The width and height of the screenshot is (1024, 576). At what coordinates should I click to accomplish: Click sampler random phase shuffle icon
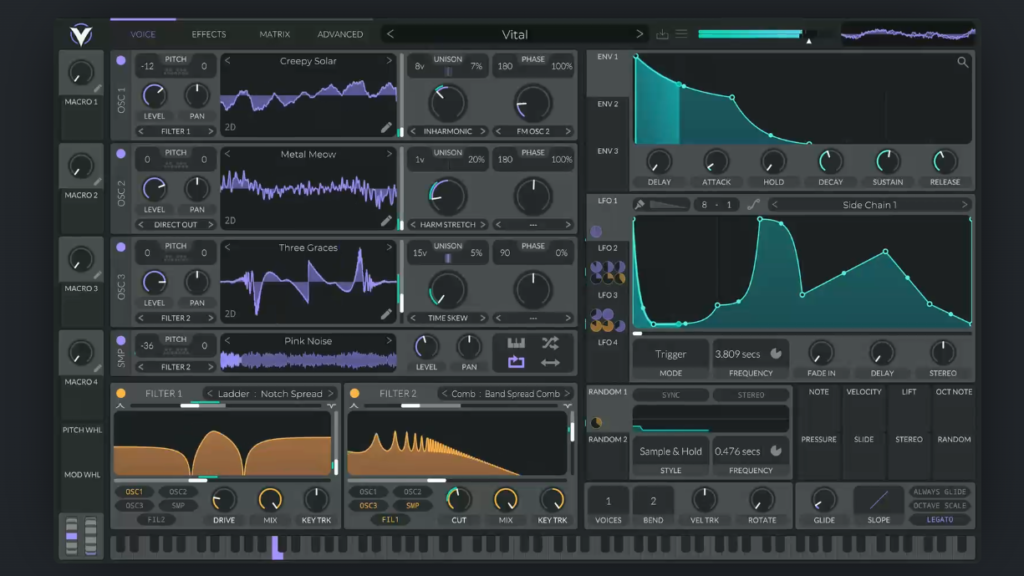click(551, 342)
